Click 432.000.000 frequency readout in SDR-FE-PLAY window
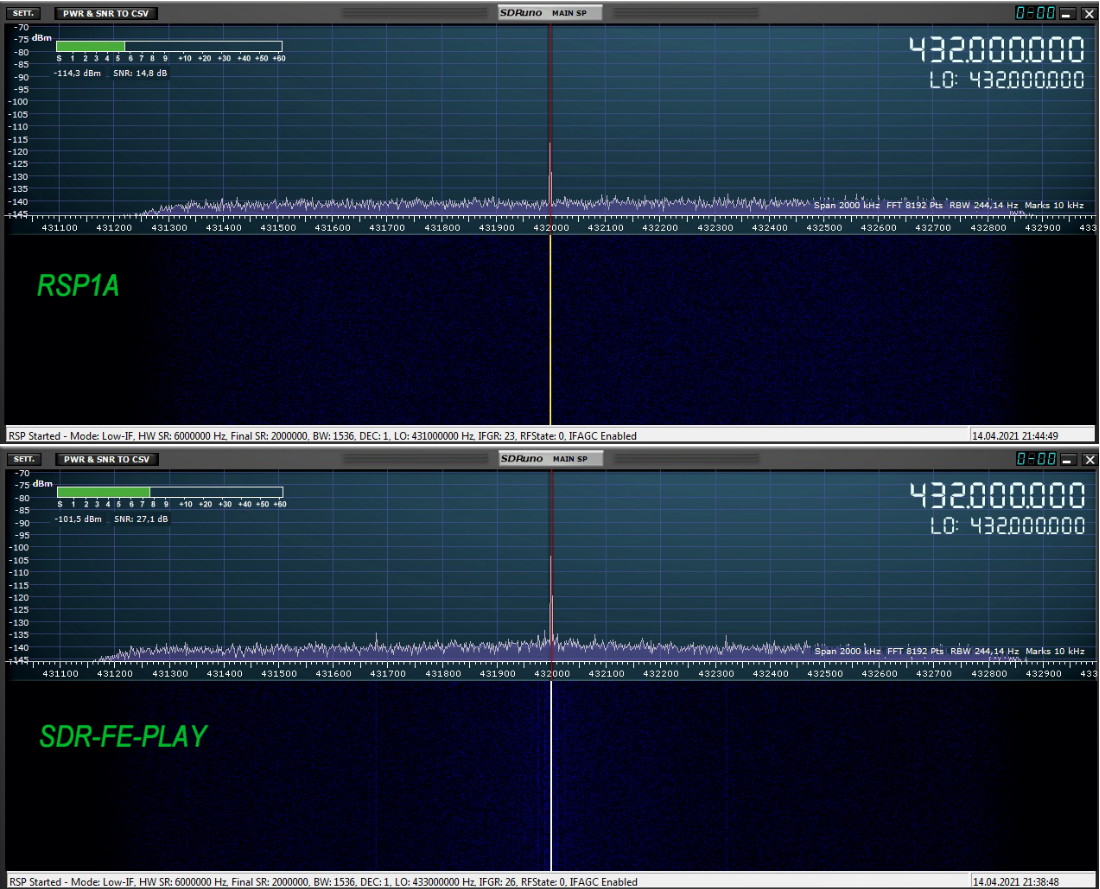 pos(997,495)
